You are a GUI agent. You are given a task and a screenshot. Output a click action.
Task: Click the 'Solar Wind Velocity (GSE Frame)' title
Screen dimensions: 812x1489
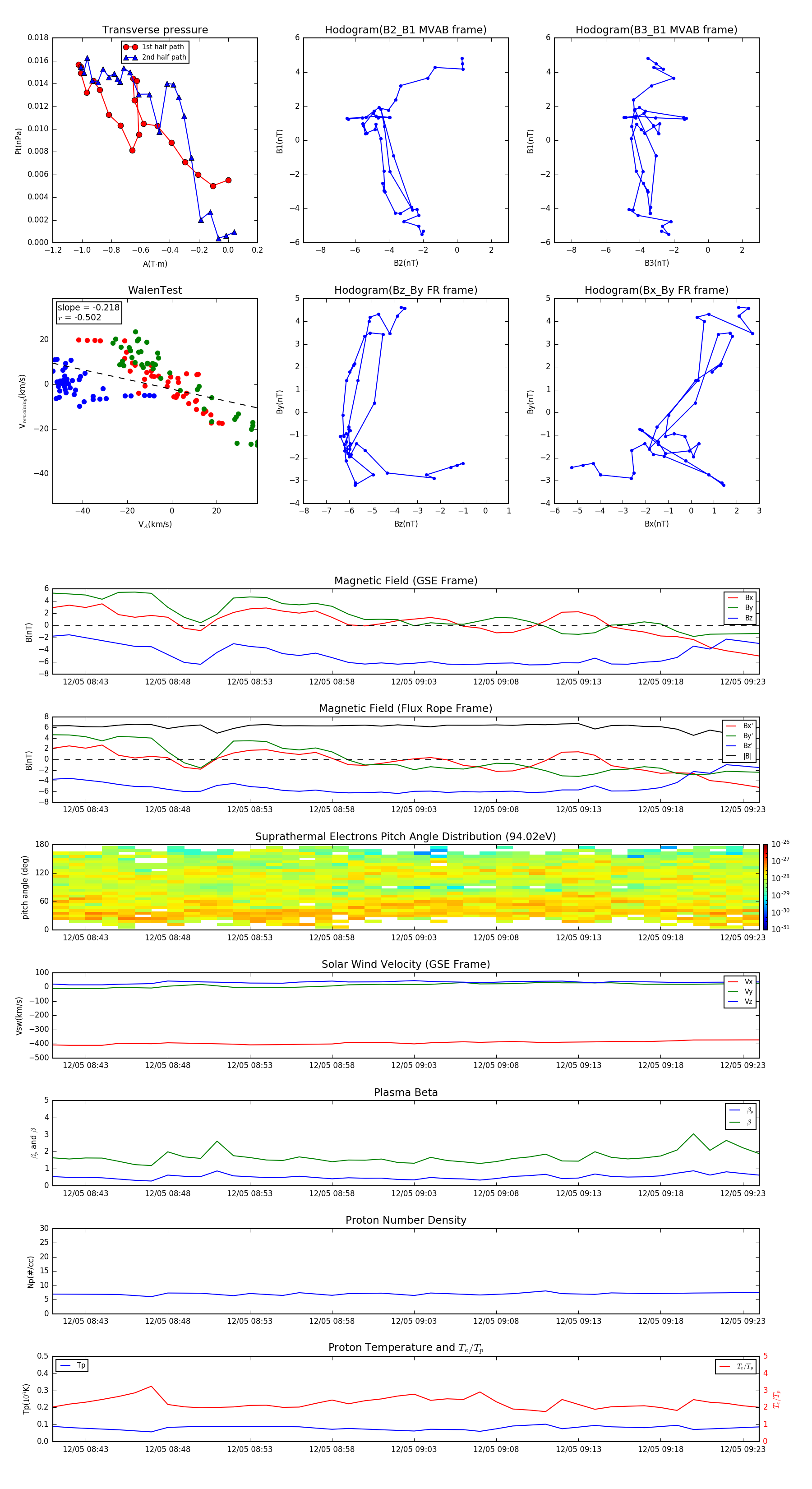406,964
